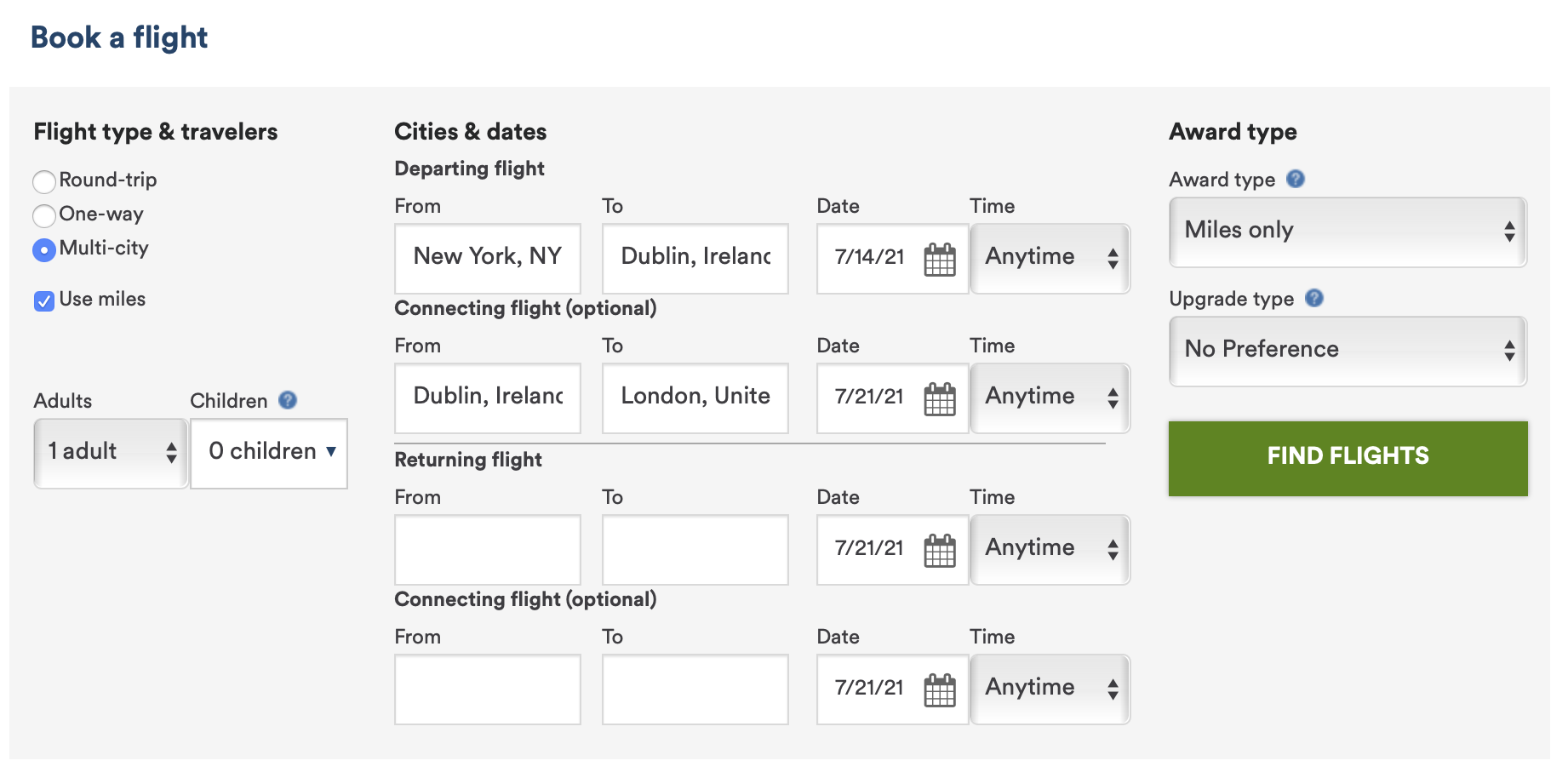Show help for Upgrade type

(1314, 298)
